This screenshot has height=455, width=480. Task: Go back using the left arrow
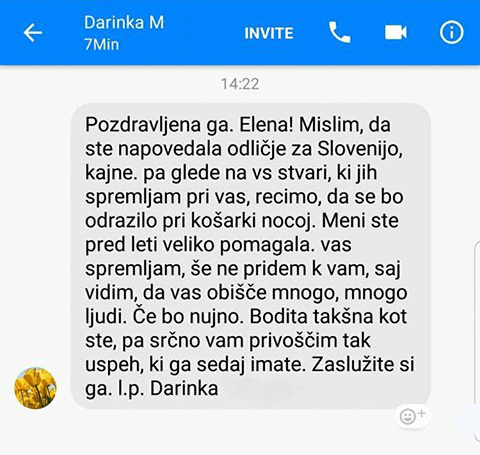pyautogui.click(x=33, y=33)
